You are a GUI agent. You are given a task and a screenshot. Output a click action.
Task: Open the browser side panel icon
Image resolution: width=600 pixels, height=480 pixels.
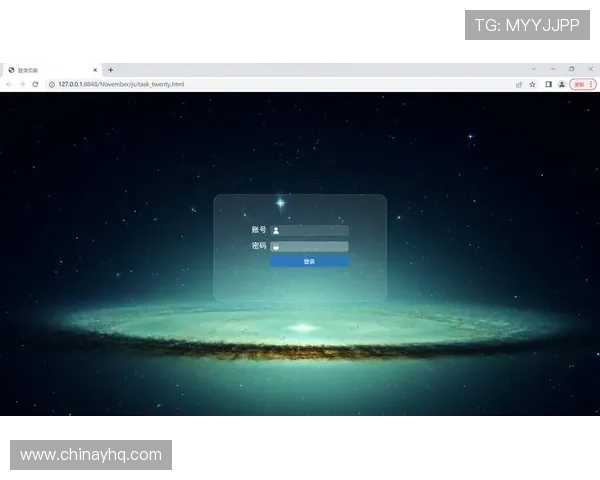[x=548, y=84]
